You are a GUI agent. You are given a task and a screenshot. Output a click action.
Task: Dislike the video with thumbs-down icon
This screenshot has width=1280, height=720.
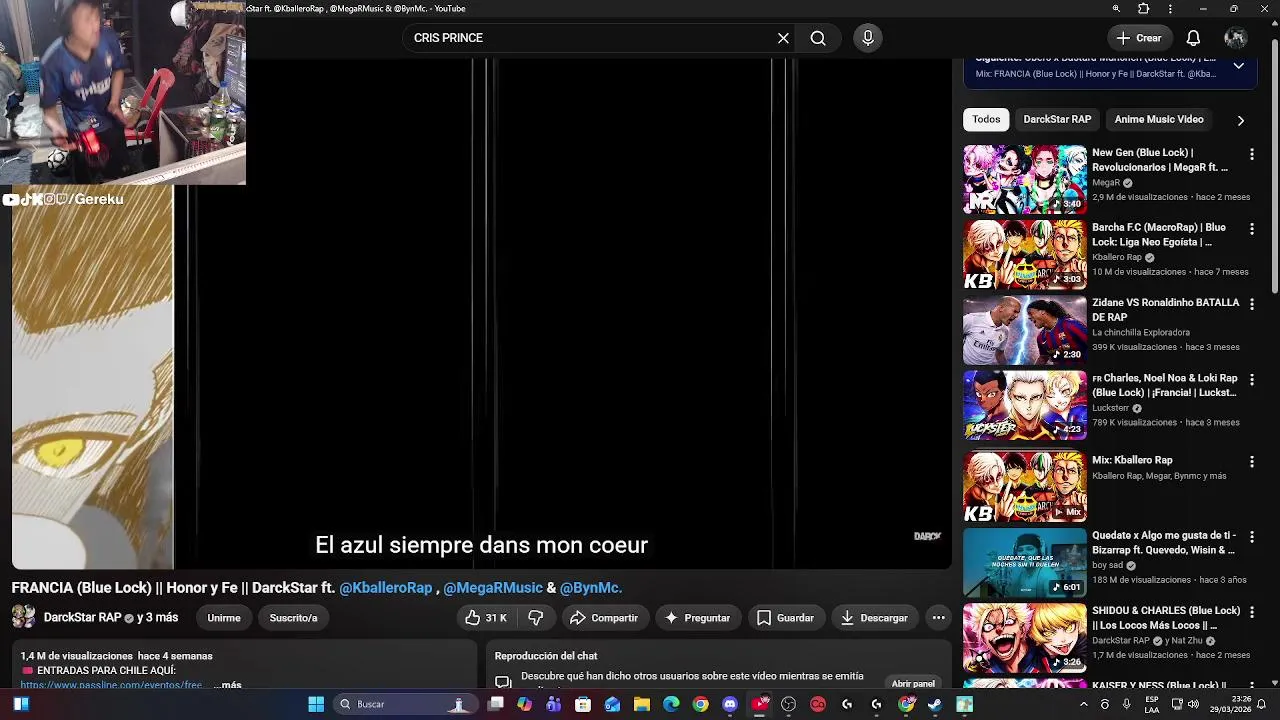pyautogui.click(x=536, y=618)
